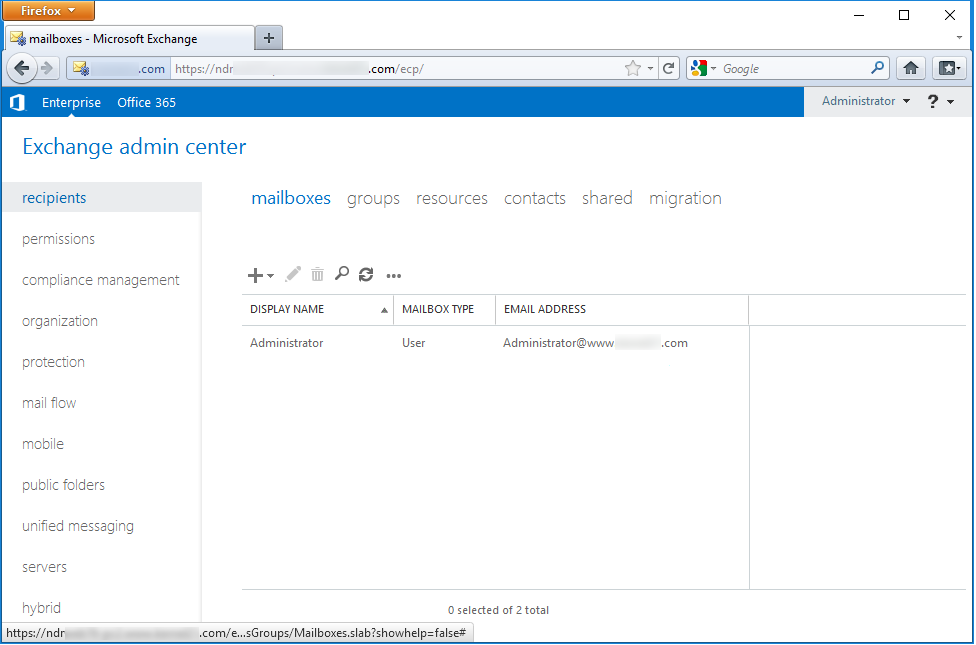The width and height of the screenshot is (976, 645).
Task: Click the Office logo icon
Action: pos(17,102)
